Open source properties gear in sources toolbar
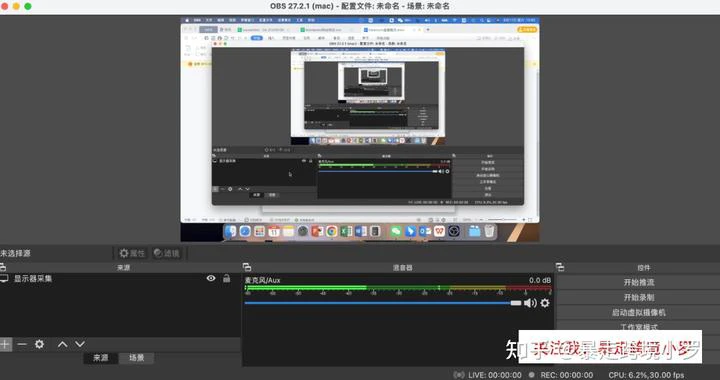 (39, 344)
